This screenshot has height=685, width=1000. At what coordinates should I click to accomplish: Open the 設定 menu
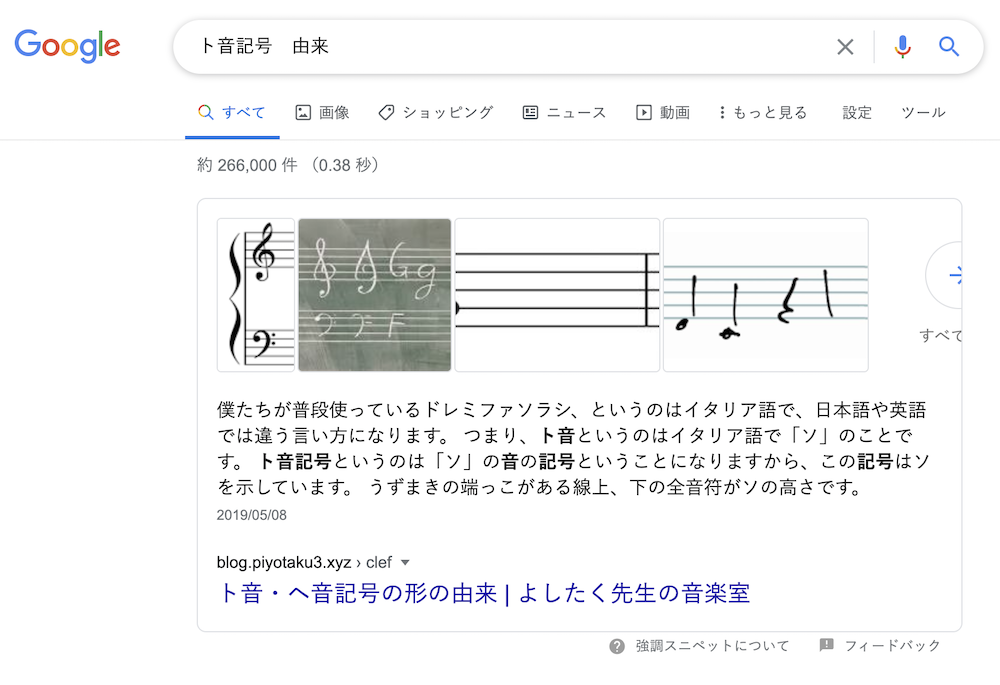(857, 113)
